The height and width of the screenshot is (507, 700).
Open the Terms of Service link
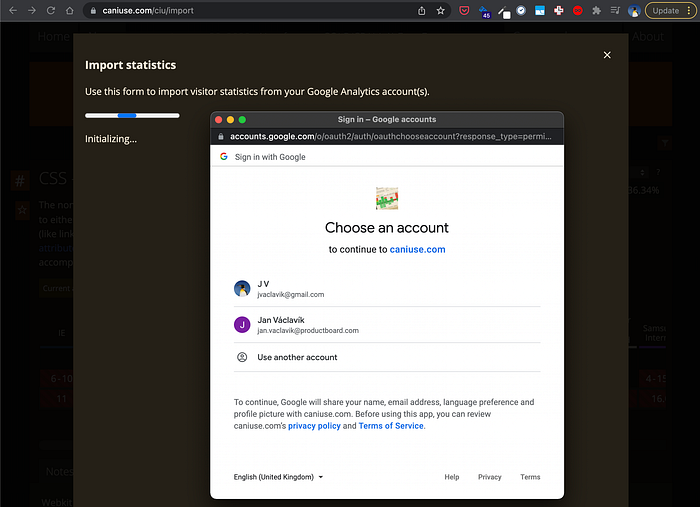point(391,426)
